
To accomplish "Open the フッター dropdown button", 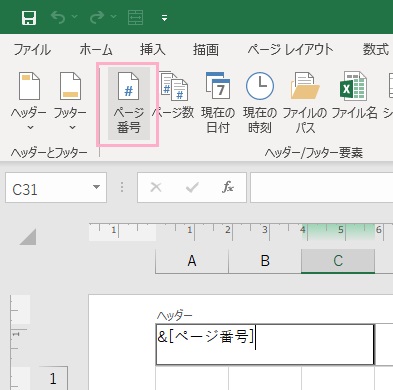I will click(70, 102).
